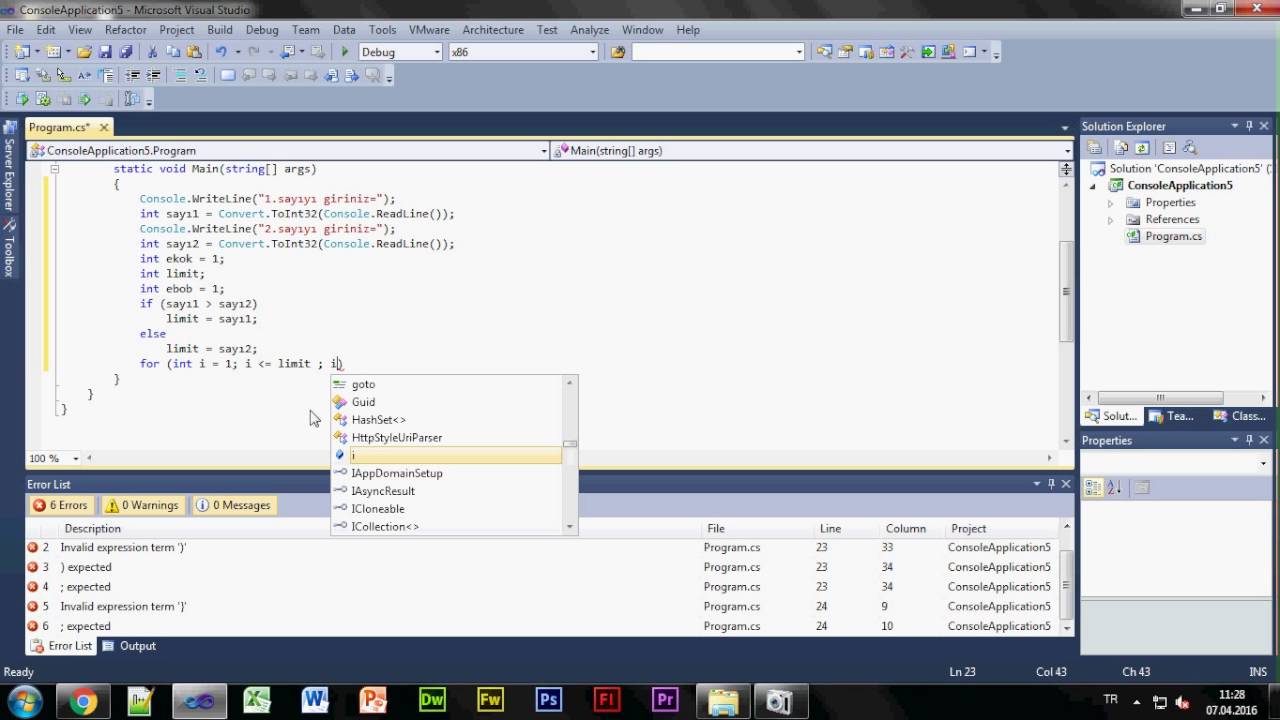Open a file with the Open File icon

click(x=84, y=52)
